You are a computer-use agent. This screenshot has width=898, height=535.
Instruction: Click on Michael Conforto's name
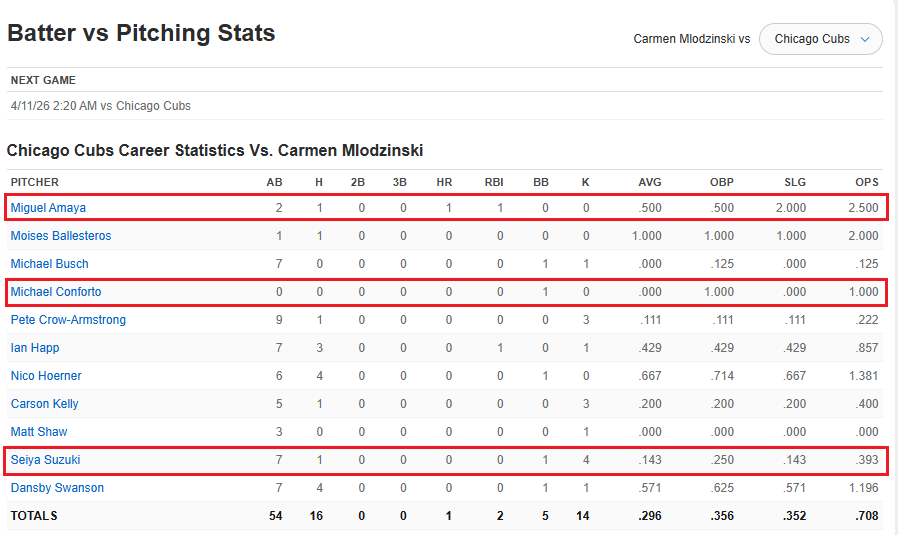pos(56,292)
